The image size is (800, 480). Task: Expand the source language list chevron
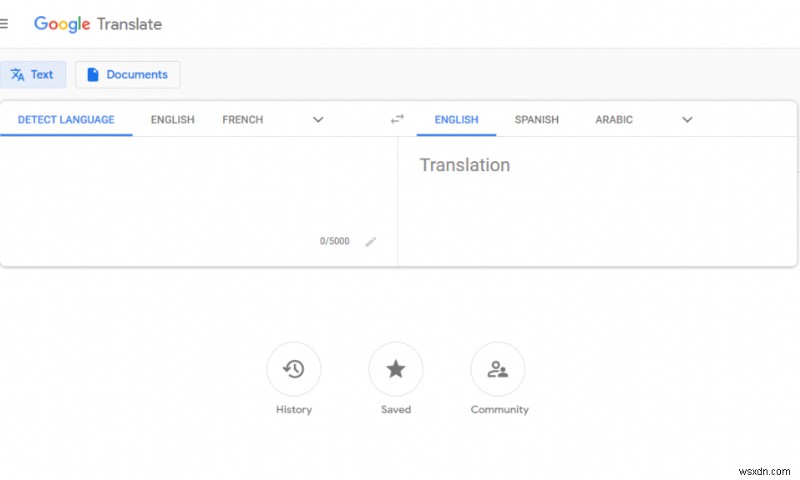[x=318, y=119]
